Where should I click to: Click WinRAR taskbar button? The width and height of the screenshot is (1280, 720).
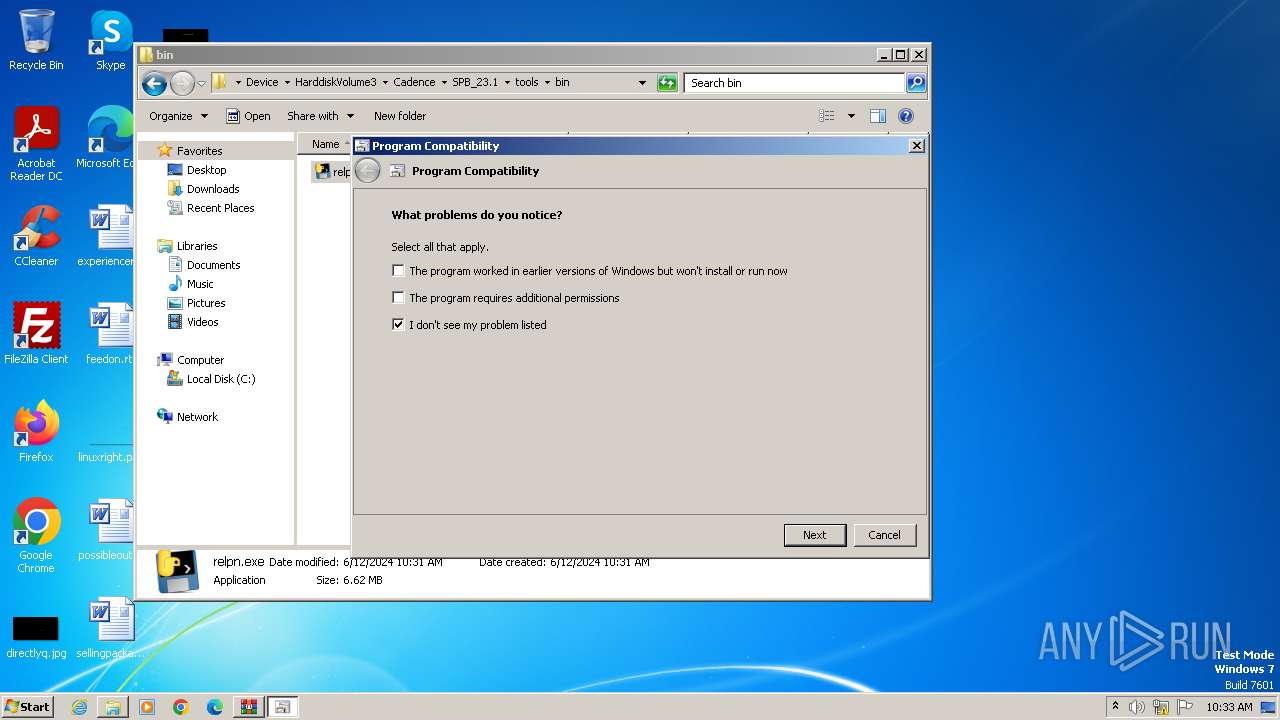click(x=248, y=707)
